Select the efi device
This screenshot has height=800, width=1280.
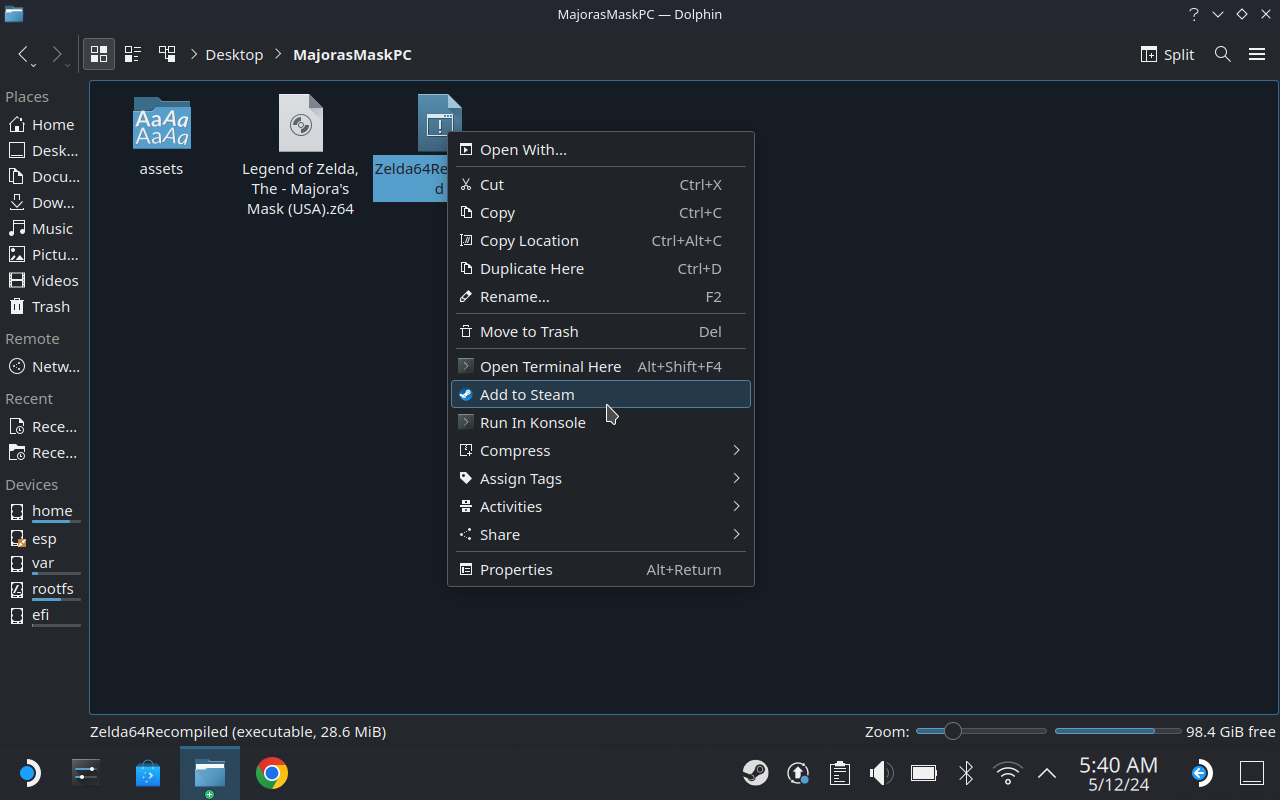tap(44, 616)
